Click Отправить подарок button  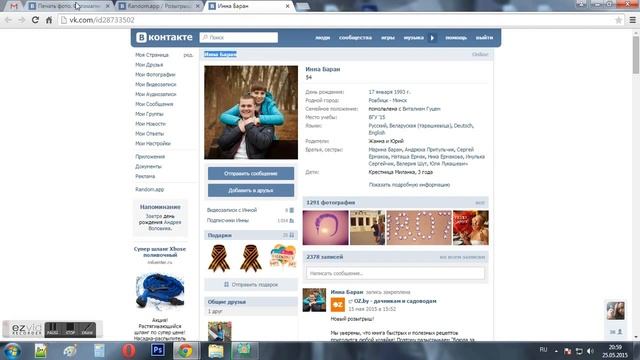tap(251, 284)
